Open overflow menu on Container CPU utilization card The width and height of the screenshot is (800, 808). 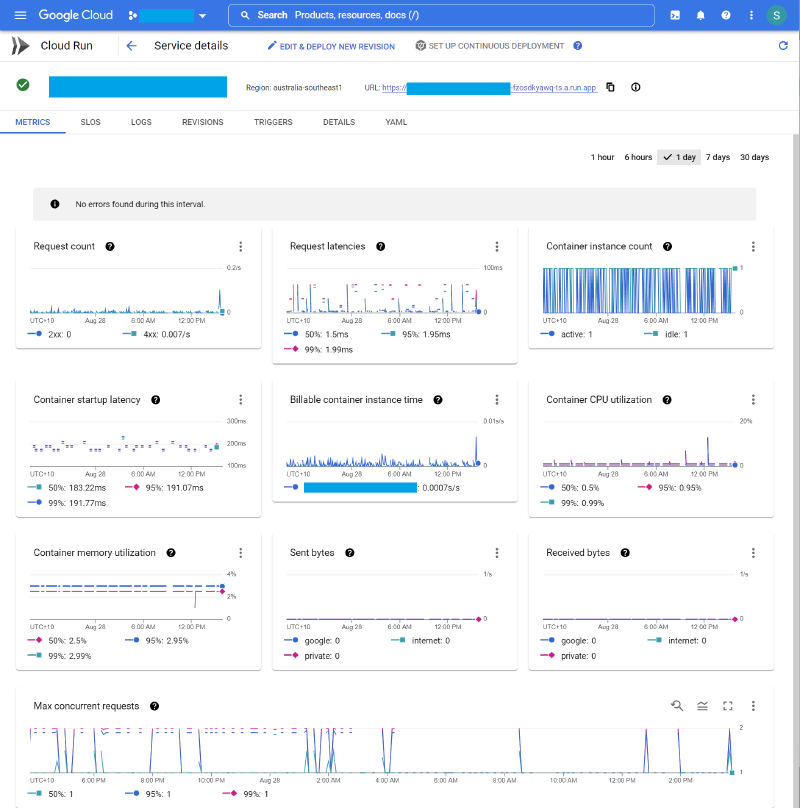click(753, 399)
